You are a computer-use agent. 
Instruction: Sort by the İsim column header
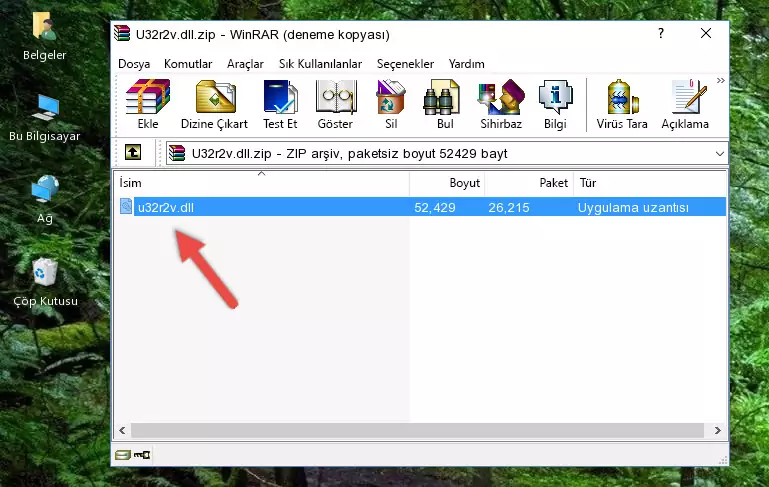coord(262,183)
